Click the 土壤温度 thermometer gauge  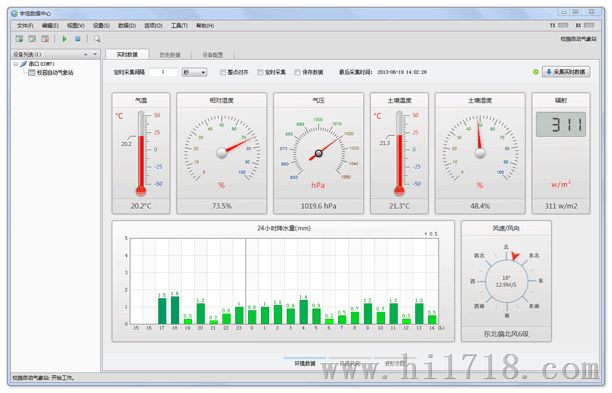pos(399,153)
